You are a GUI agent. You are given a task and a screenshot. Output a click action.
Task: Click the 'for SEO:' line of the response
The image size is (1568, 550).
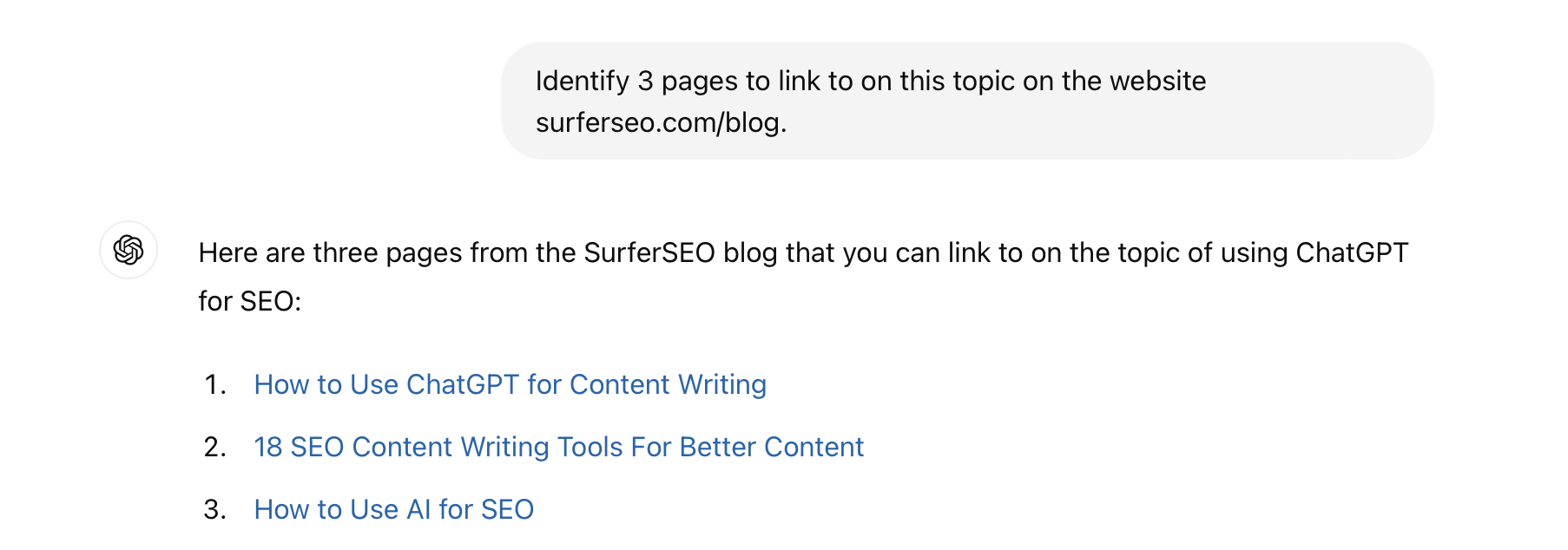[250, 301]
